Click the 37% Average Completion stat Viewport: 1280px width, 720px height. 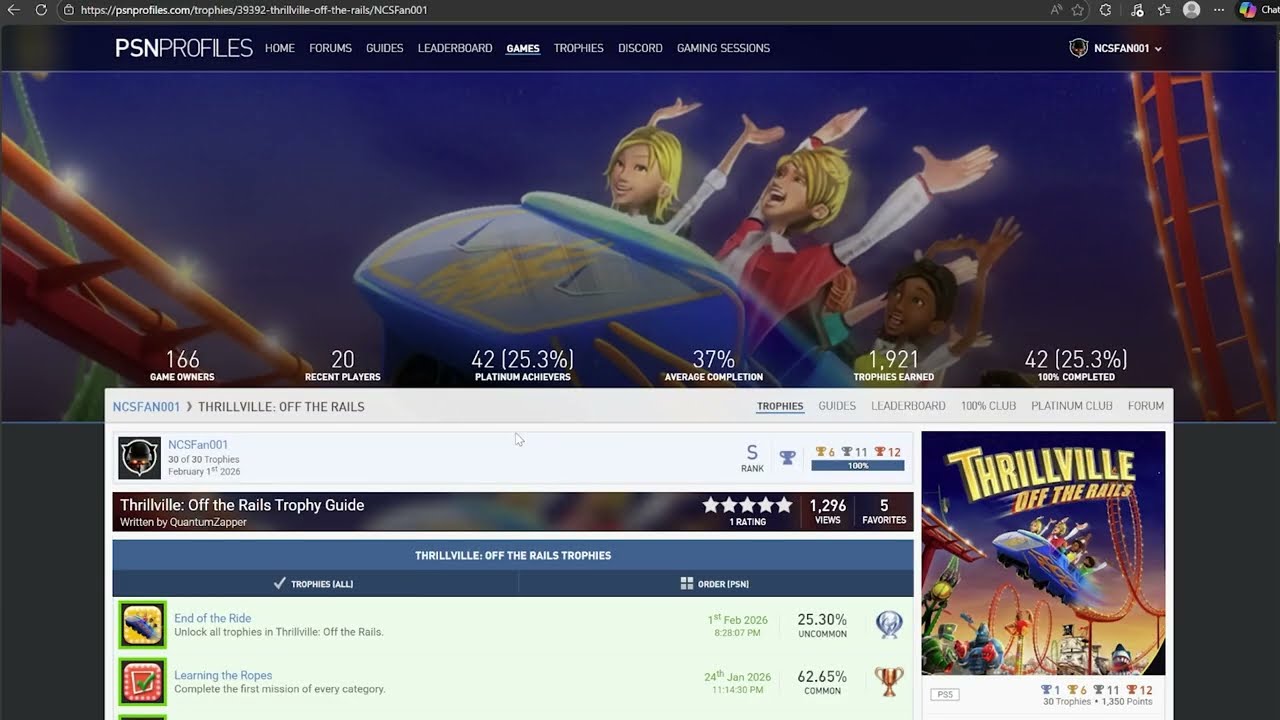(x=714, y=365)
